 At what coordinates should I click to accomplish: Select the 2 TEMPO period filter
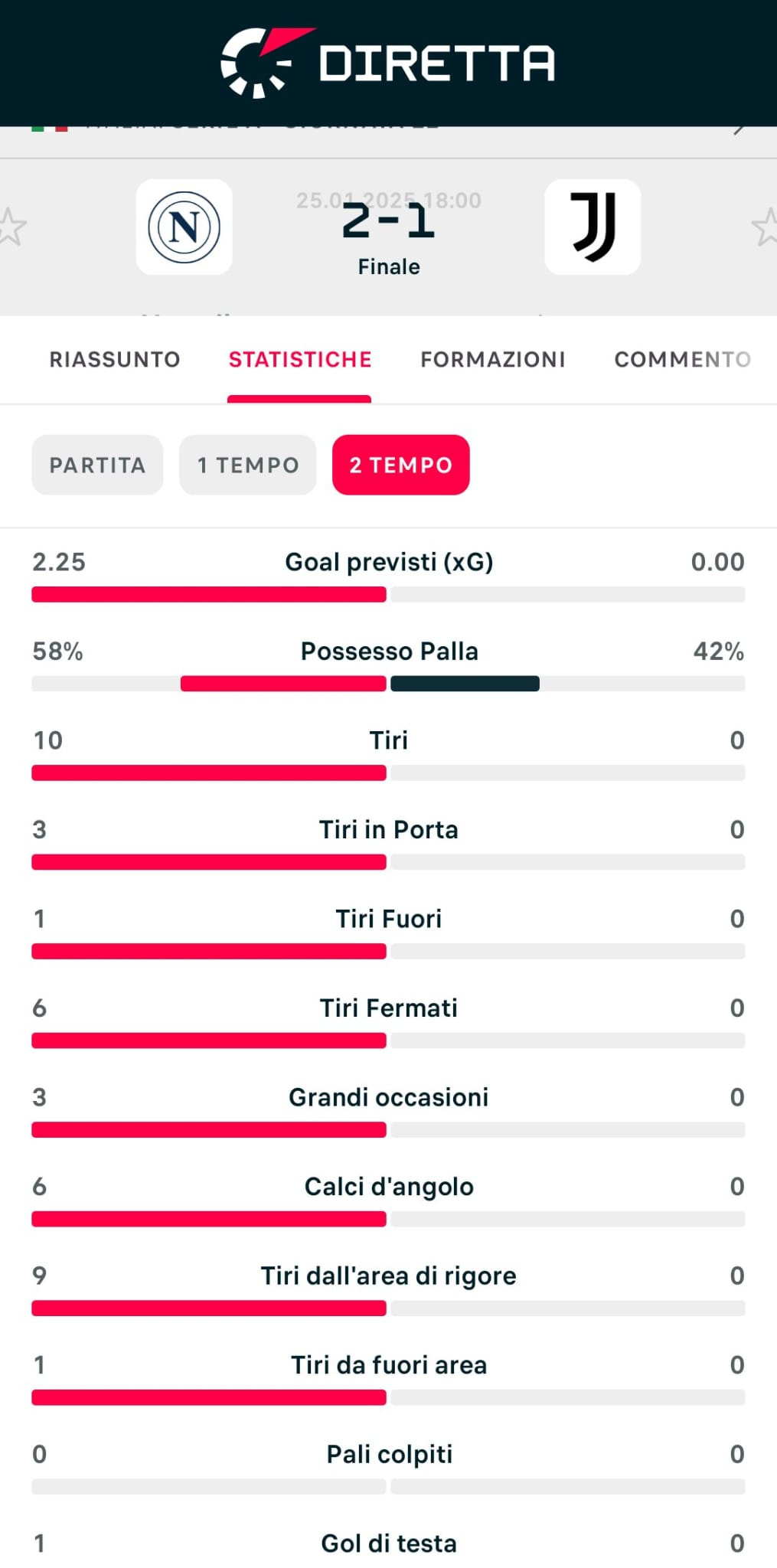tap(401, 465)
